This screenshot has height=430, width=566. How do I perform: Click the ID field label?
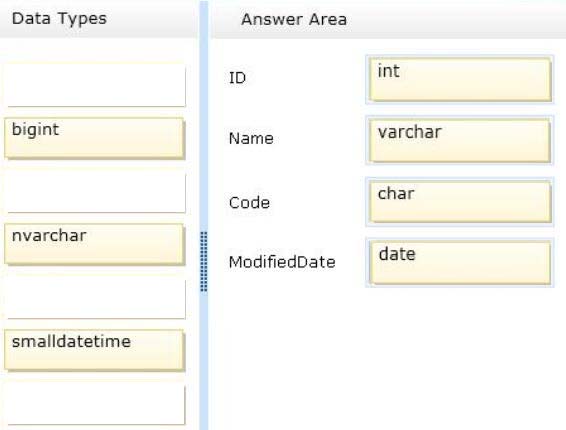(237, 78)
